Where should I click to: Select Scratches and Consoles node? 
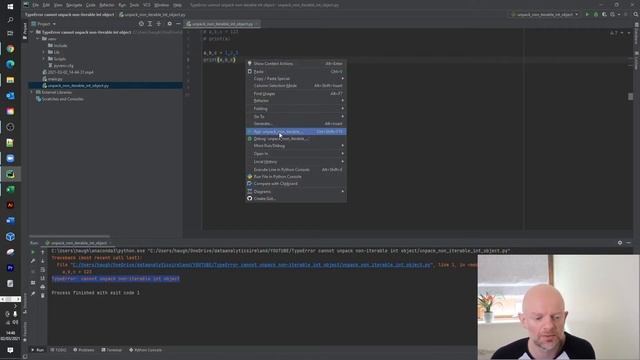60,99
